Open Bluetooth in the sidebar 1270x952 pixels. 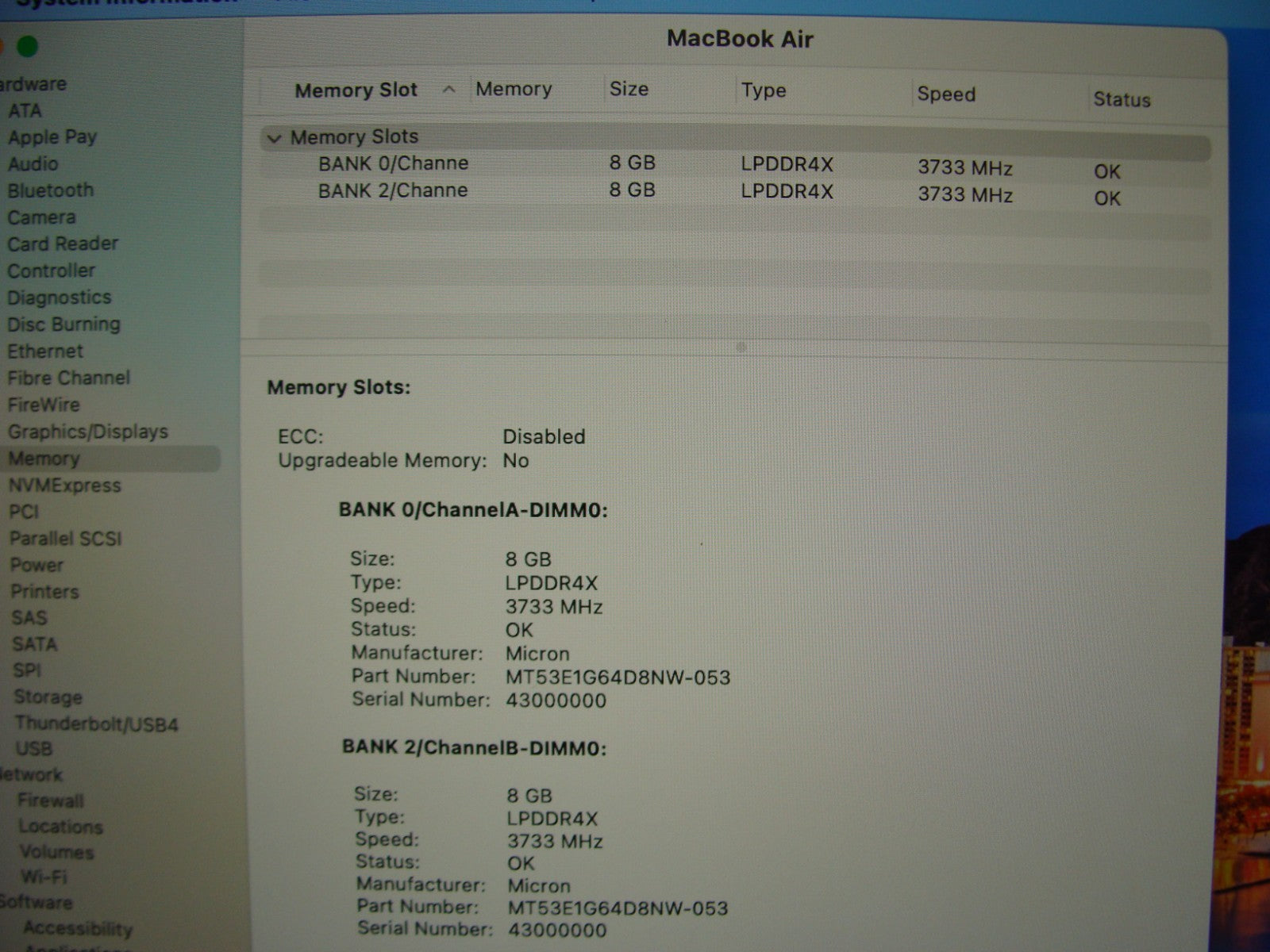click(51, 190)
